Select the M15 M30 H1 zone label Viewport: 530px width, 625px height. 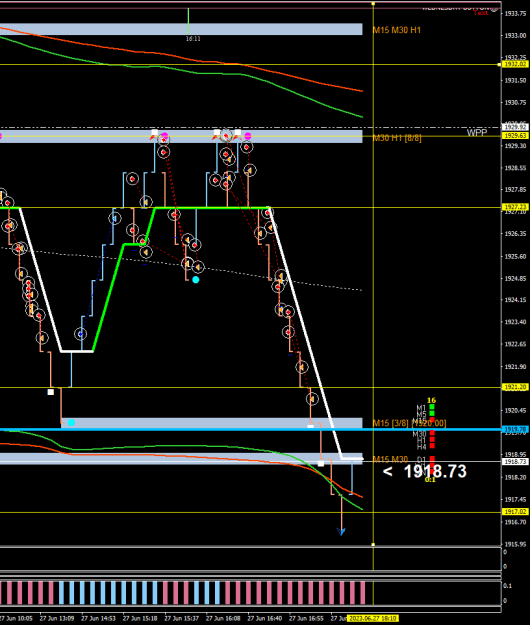(397, 30)
